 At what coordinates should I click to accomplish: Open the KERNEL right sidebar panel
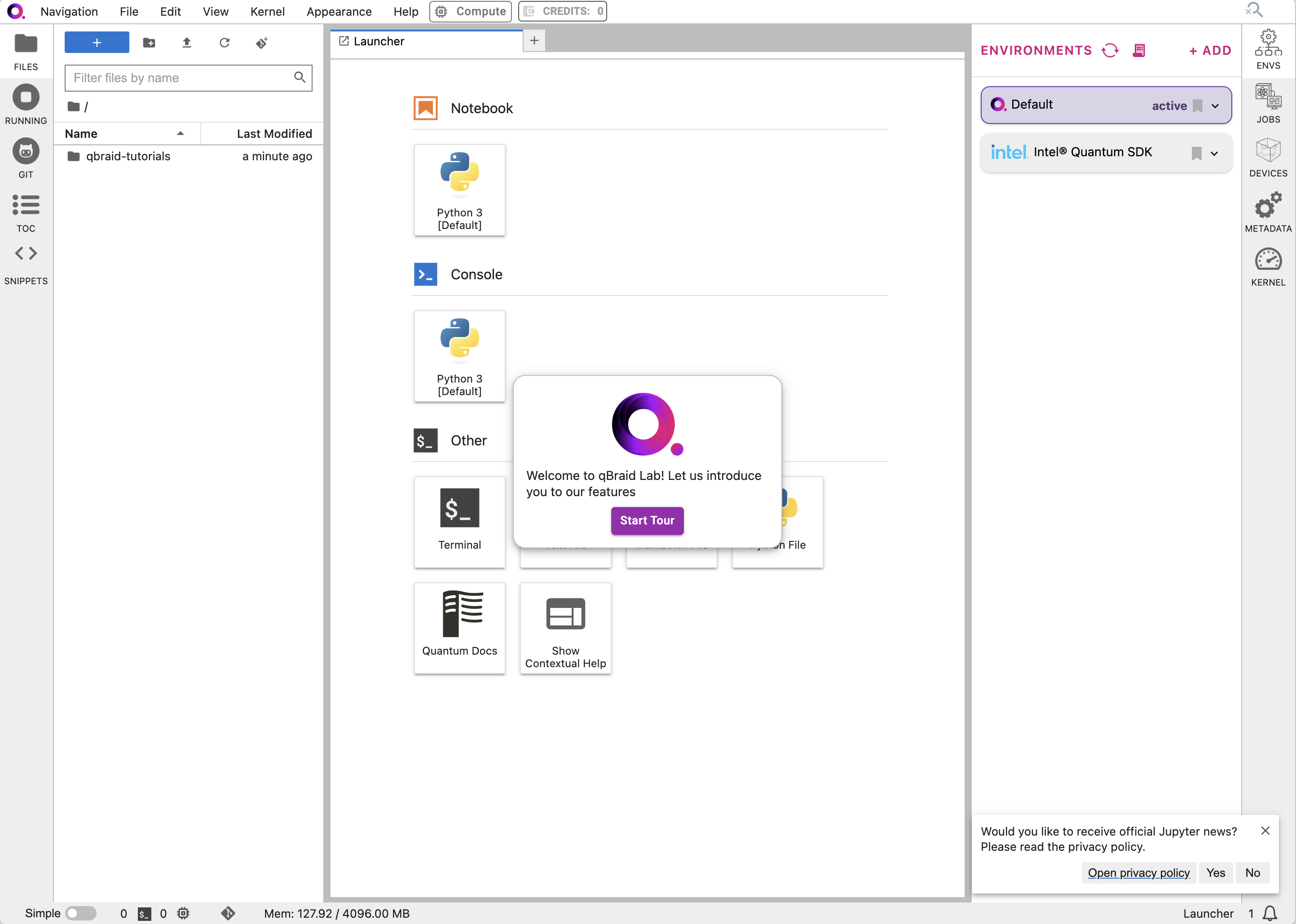(1269, 267)
